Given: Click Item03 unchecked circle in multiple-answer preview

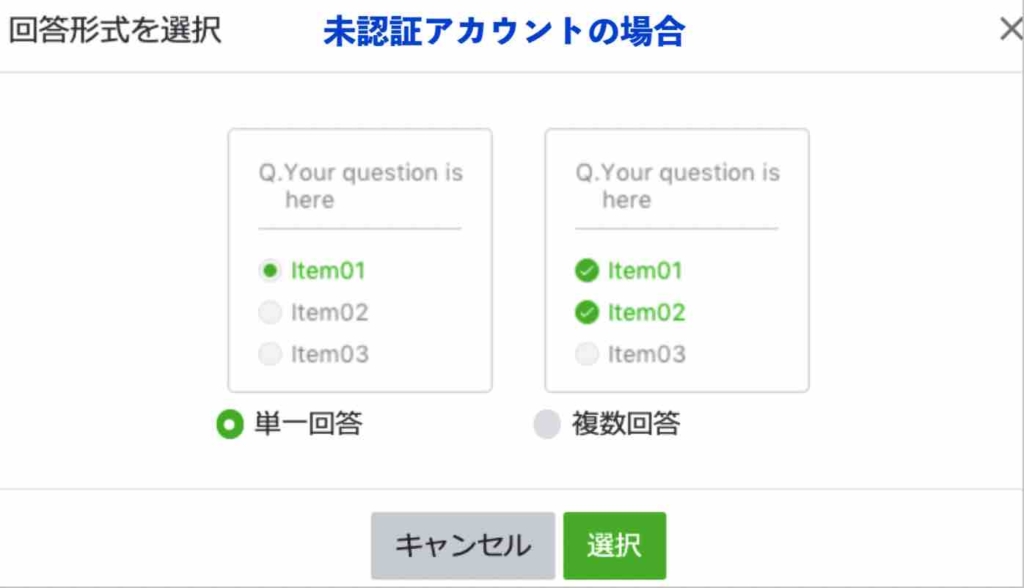Looking at the screenshot, I should tap(587, 354).
